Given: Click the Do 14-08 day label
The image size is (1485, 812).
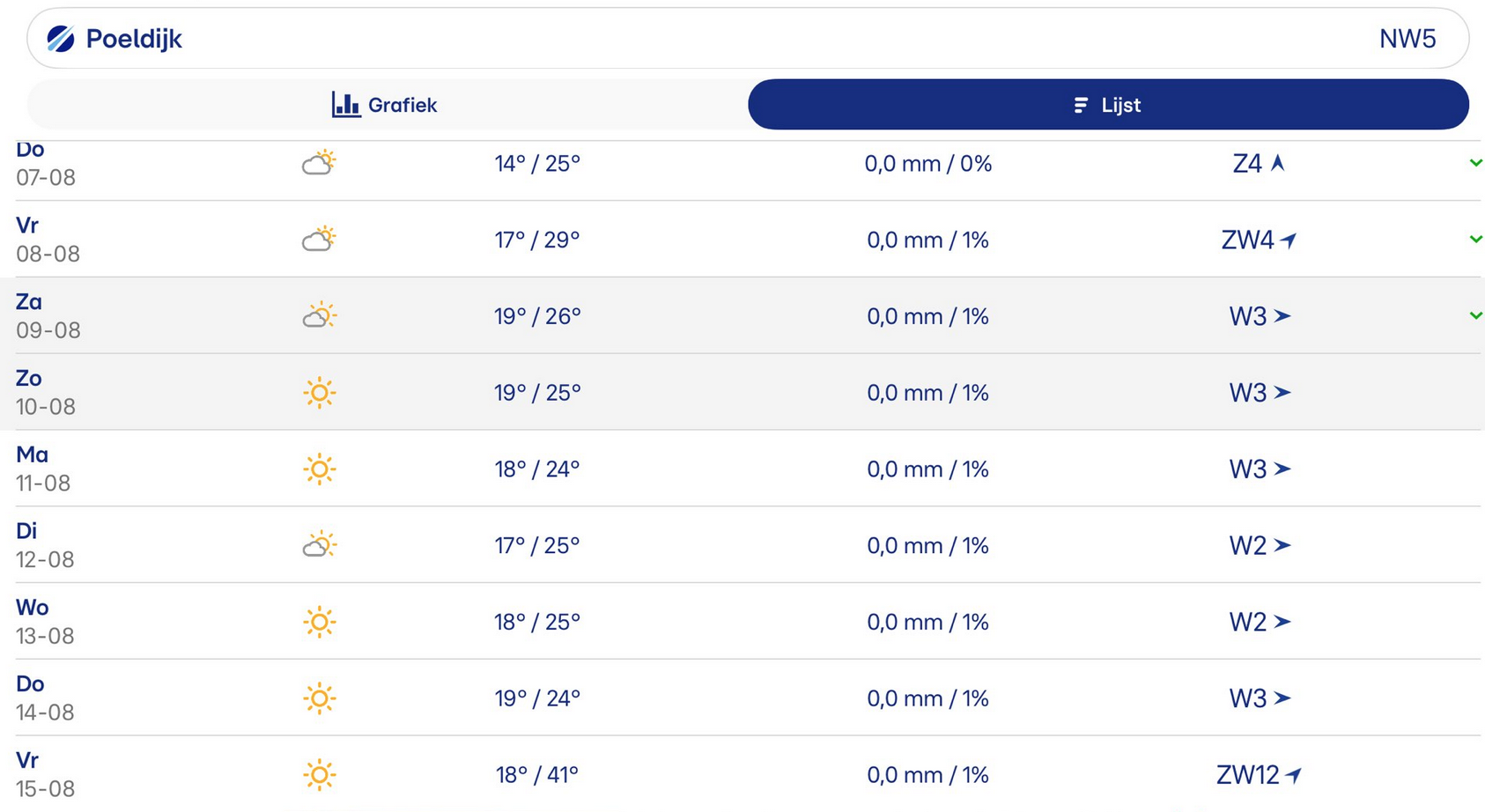Looking at the screenshot, I should point(30,683).
